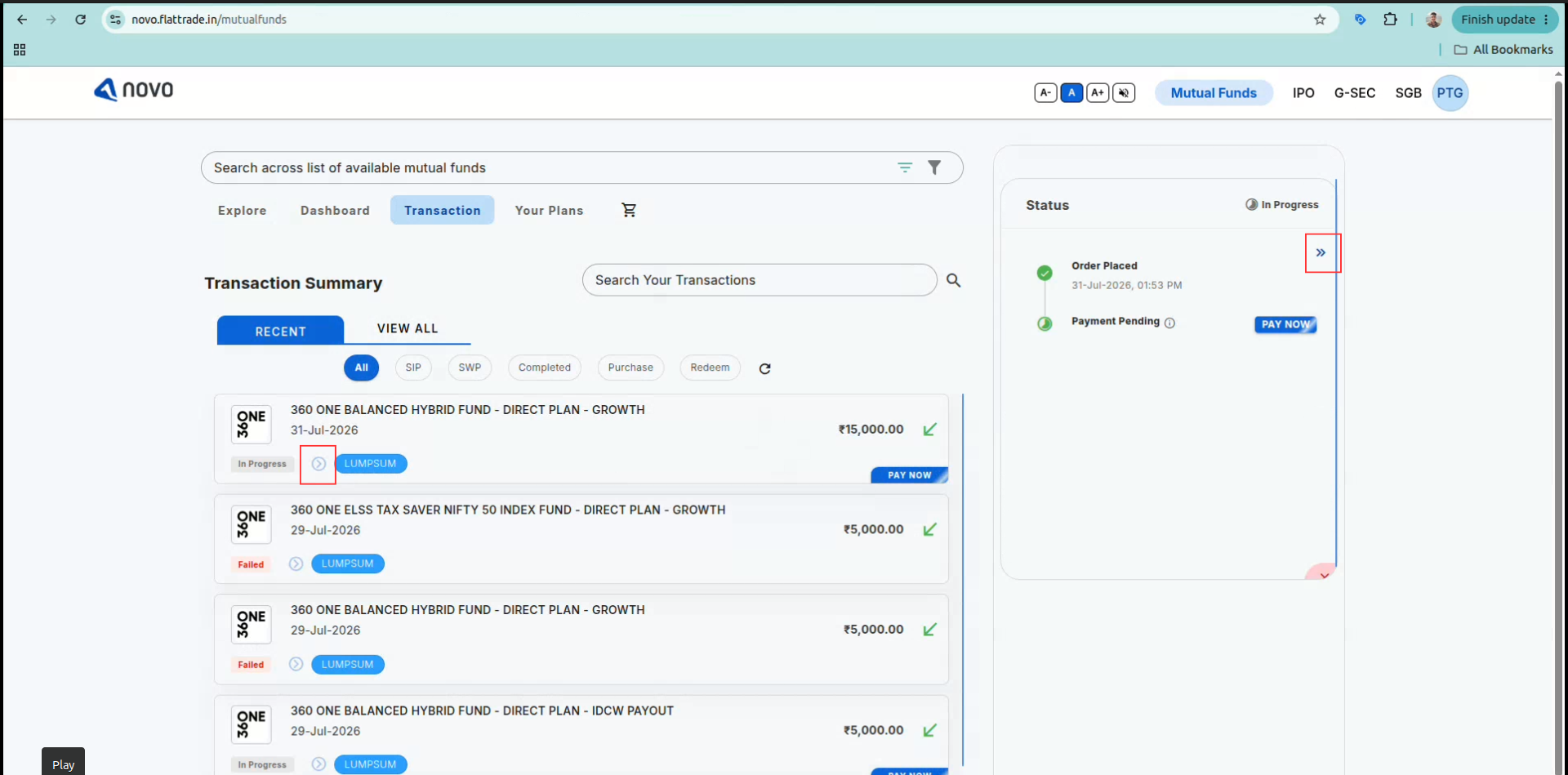Viewport: 1568px width, 775px height.
Task: Click the Order Placed green check icon
Action: (1045, 273)
